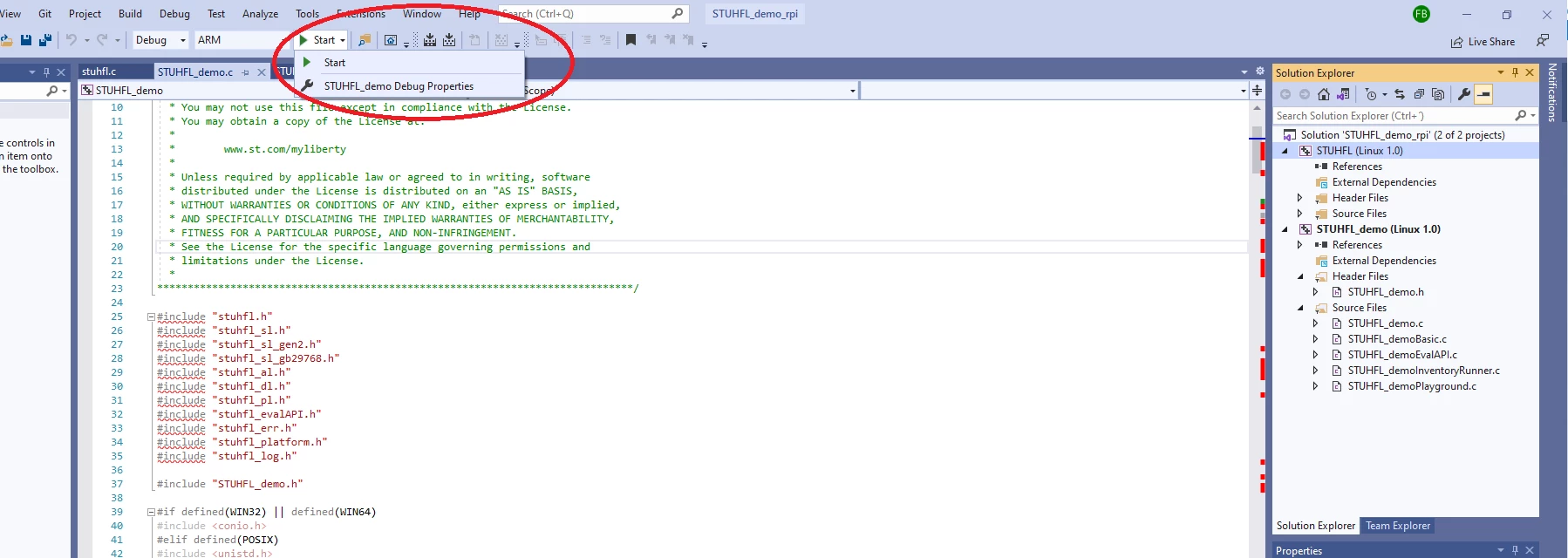Click the green Start play button
The width and height of the screenshot is (1568, 558).
coord(303,40)
